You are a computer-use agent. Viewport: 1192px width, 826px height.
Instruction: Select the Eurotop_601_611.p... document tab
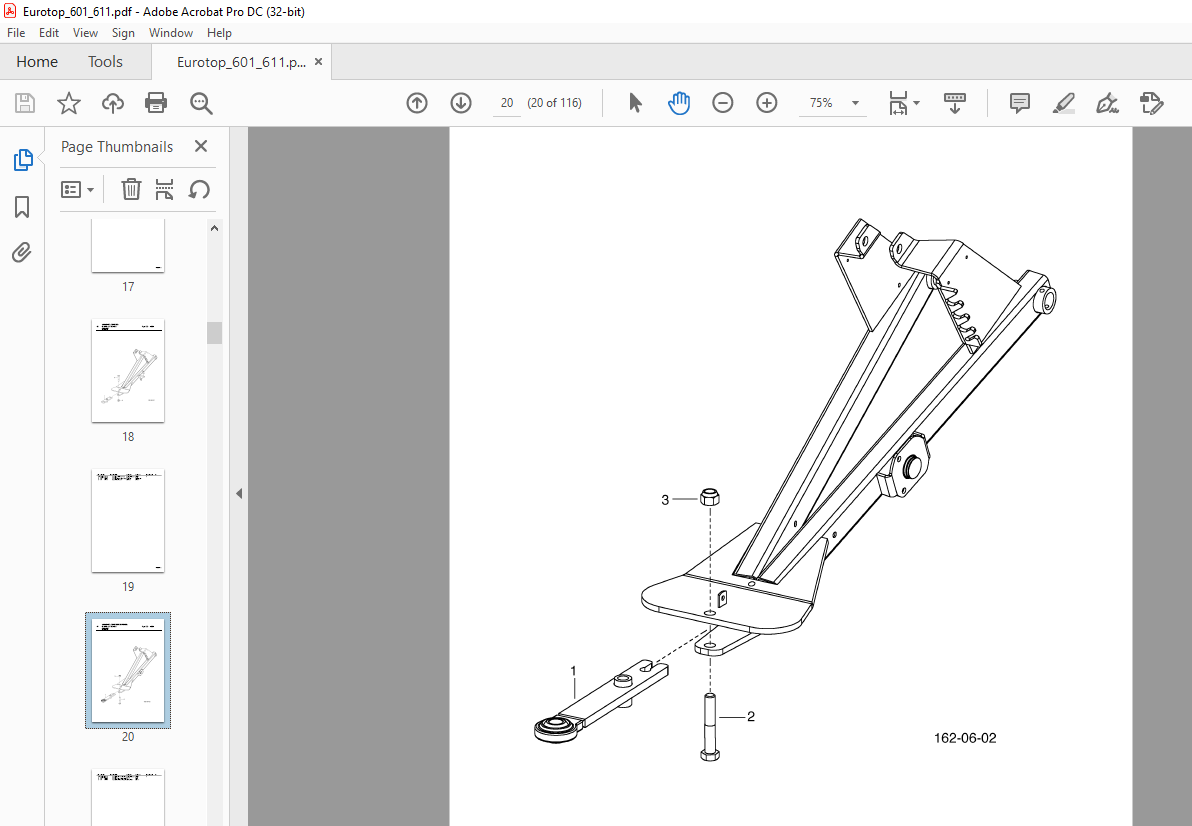click(x=241, y=62)
